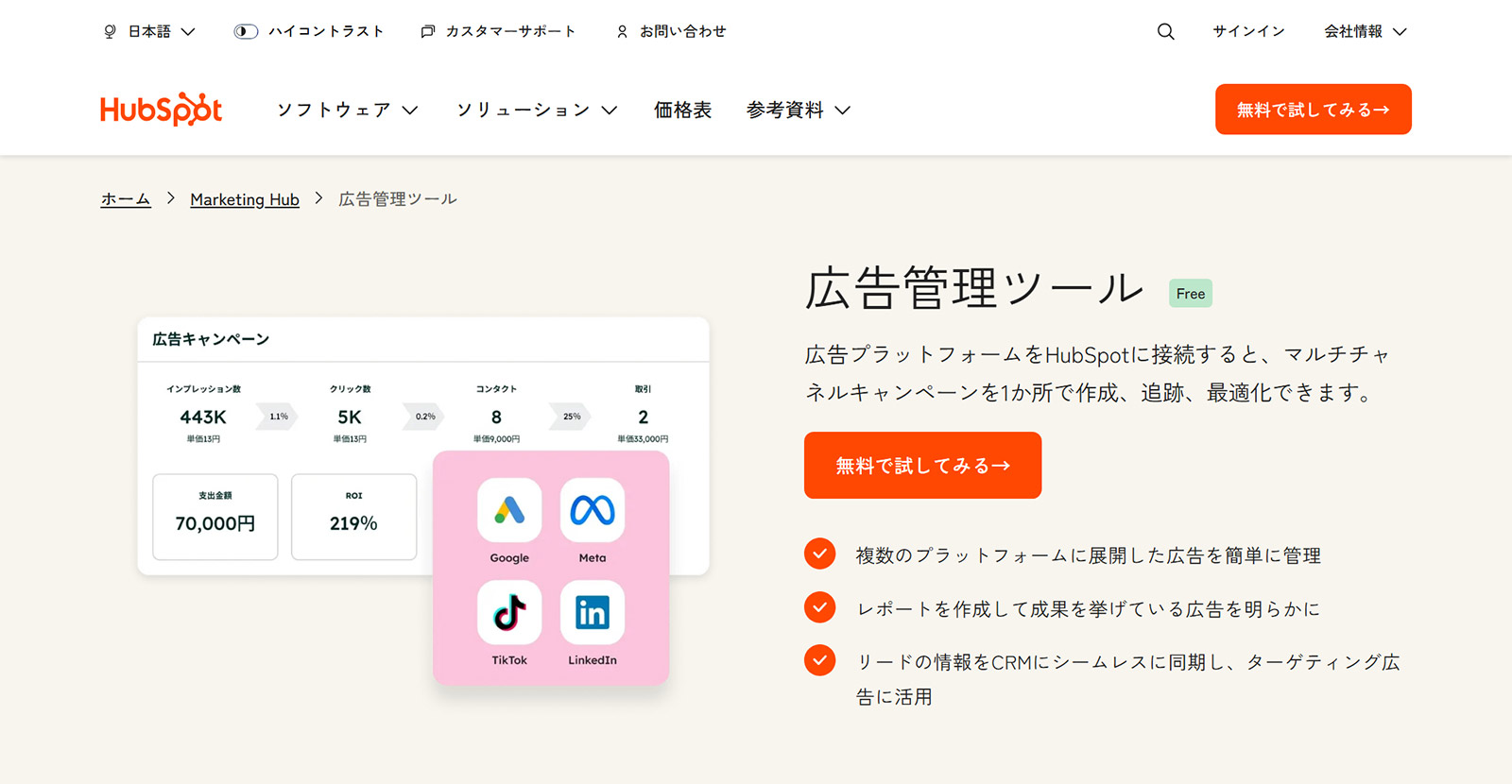
Task: Click the customer support chat icon
Action: (428, 31)
